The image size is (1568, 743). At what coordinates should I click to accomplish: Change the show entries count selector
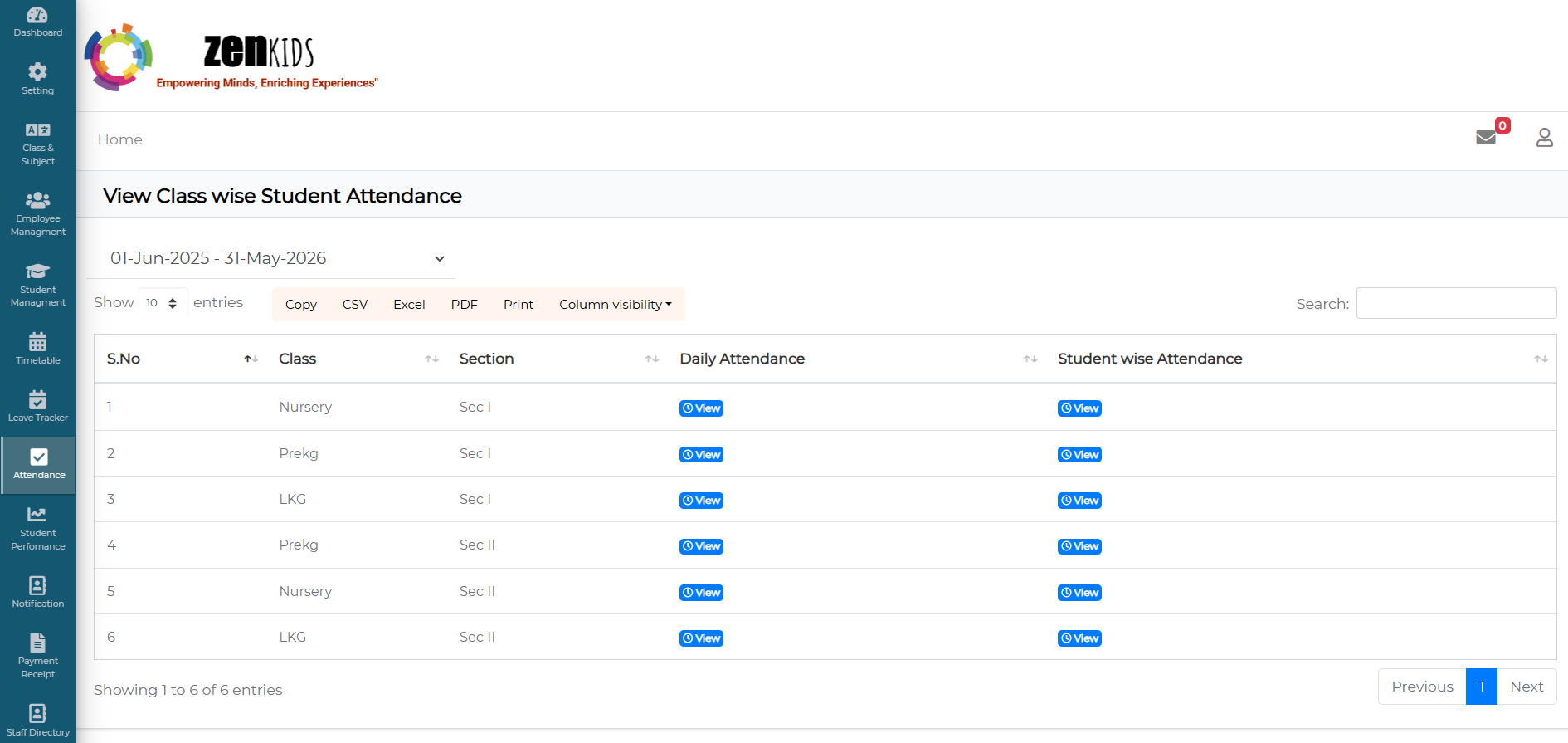(162, 303)
